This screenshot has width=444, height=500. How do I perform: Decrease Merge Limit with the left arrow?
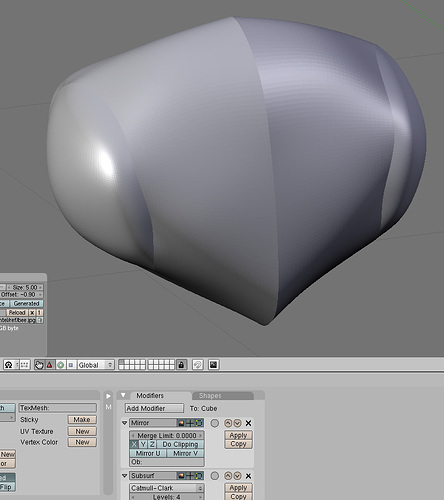[x=133, y=435]
